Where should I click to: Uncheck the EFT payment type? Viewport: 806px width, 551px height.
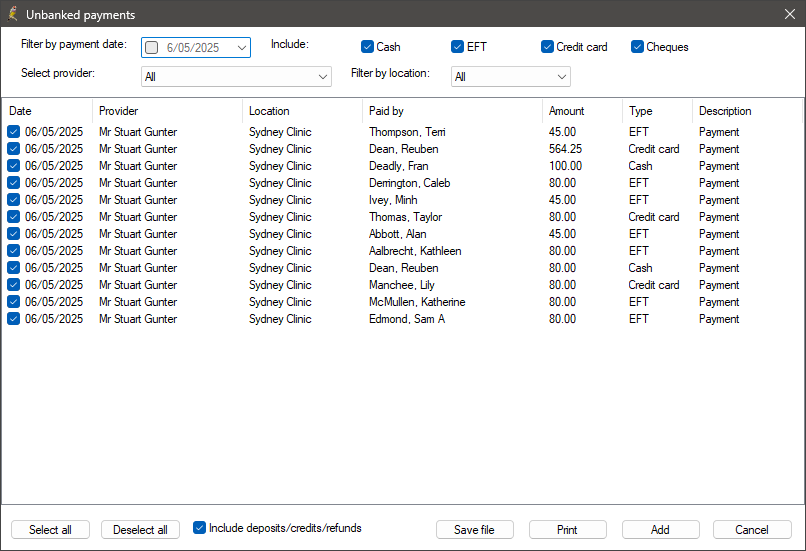click(x=457, y=47)
